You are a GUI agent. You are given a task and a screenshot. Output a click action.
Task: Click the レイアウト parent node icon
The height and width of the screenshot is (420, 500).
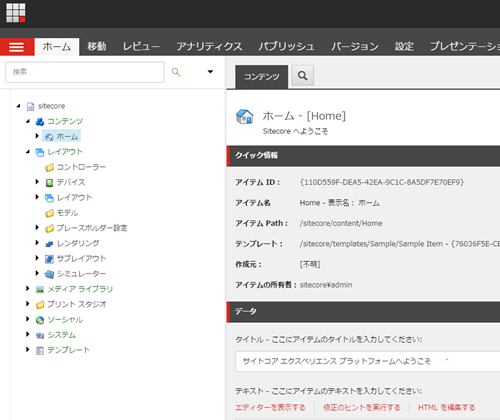(x=40, y=152)
